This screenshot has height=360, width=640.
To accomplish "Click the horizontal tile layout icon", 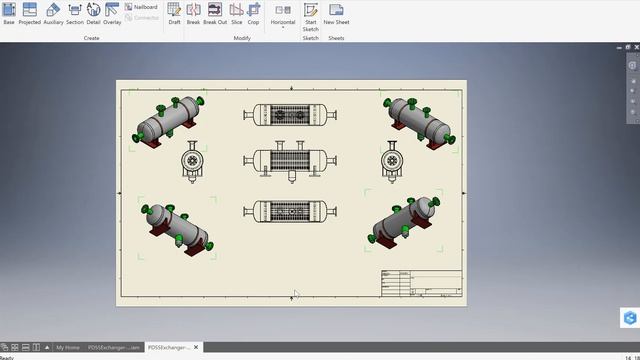I will coord(25,347).
